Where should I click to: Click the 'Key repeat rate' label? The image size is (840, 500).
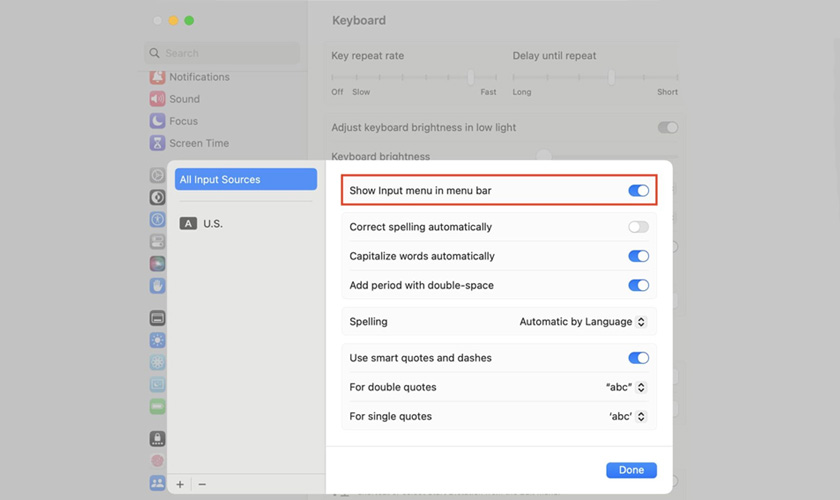(x=368, y=56)
